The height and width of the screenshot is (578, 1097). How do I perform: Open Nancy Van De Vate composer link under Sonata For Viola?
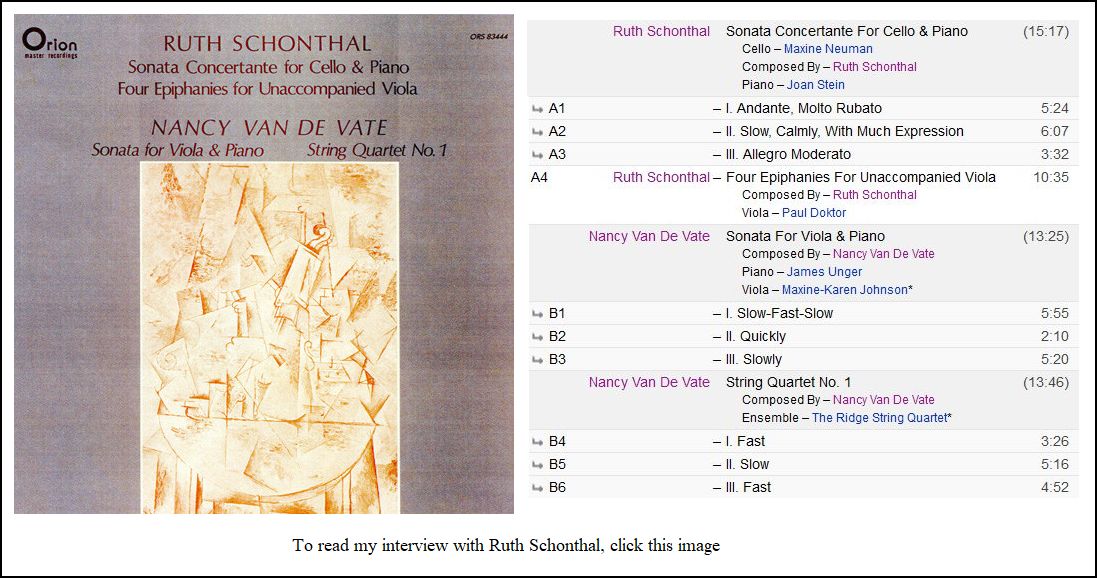click(884, 253)
